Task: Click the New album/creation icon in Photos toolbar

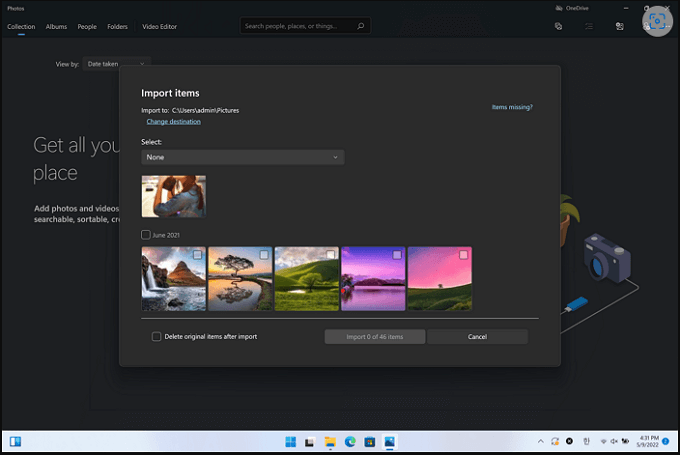Action: click(x=559, y=26)
